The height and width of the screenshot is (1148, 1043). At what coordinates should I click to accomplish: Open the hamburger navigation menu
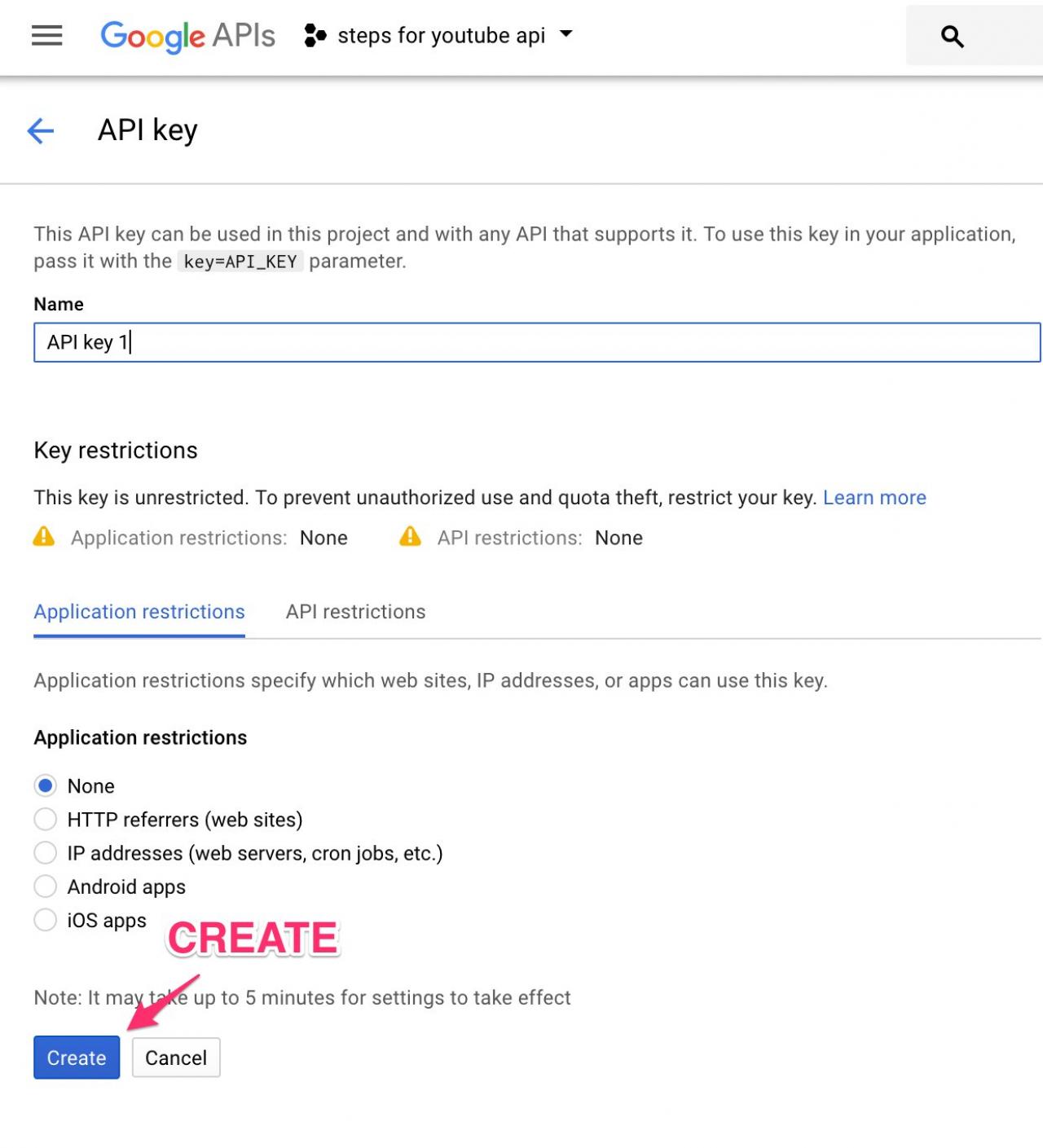pyautogui.click(x=46, y=36)
